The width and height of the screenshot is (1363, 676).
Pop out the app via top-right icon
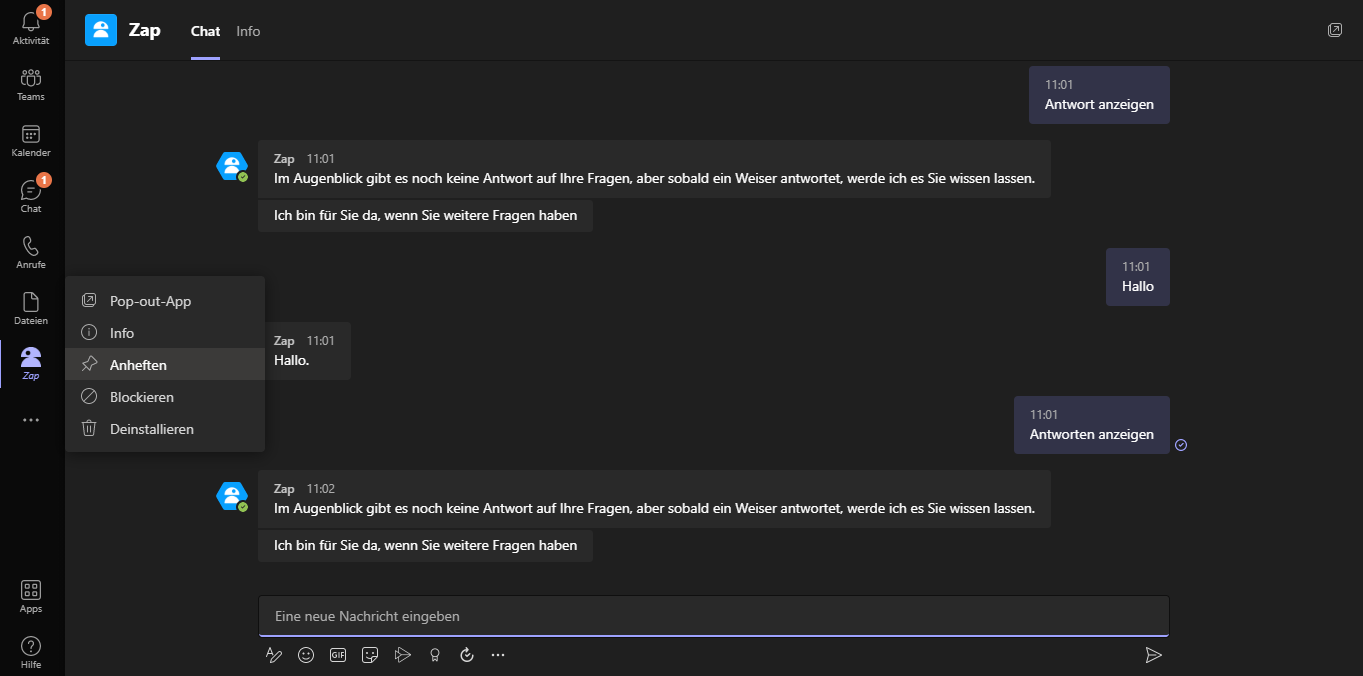(1335, 30)
